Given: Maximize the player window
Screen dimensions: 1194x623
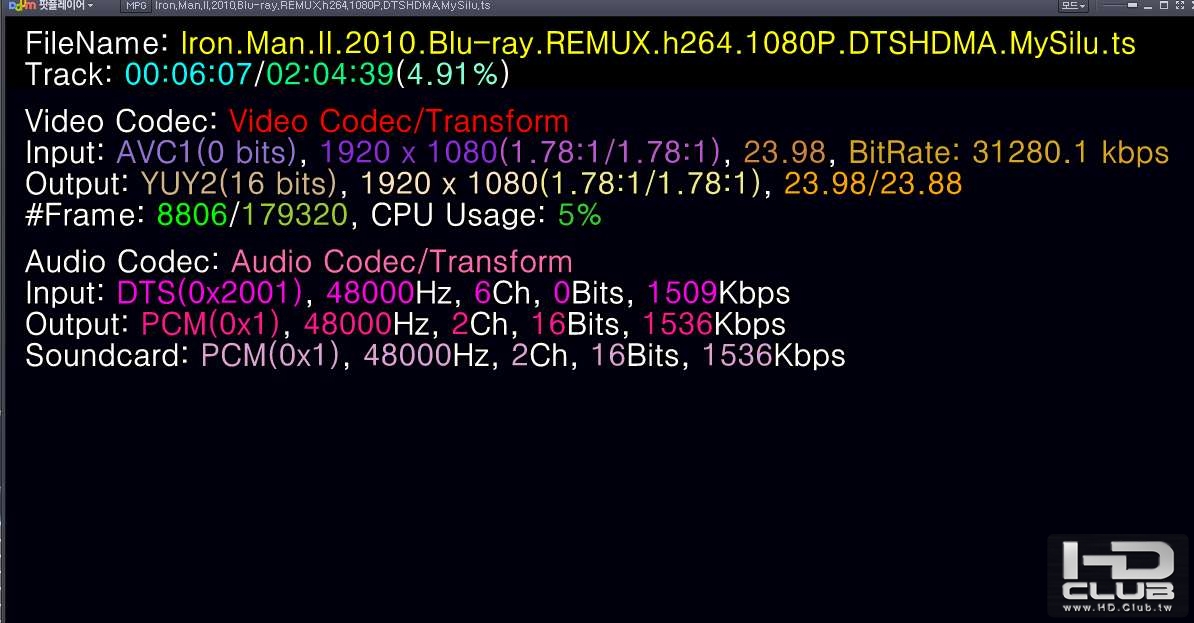Looking at the screenshot, I should point(1164,5).
